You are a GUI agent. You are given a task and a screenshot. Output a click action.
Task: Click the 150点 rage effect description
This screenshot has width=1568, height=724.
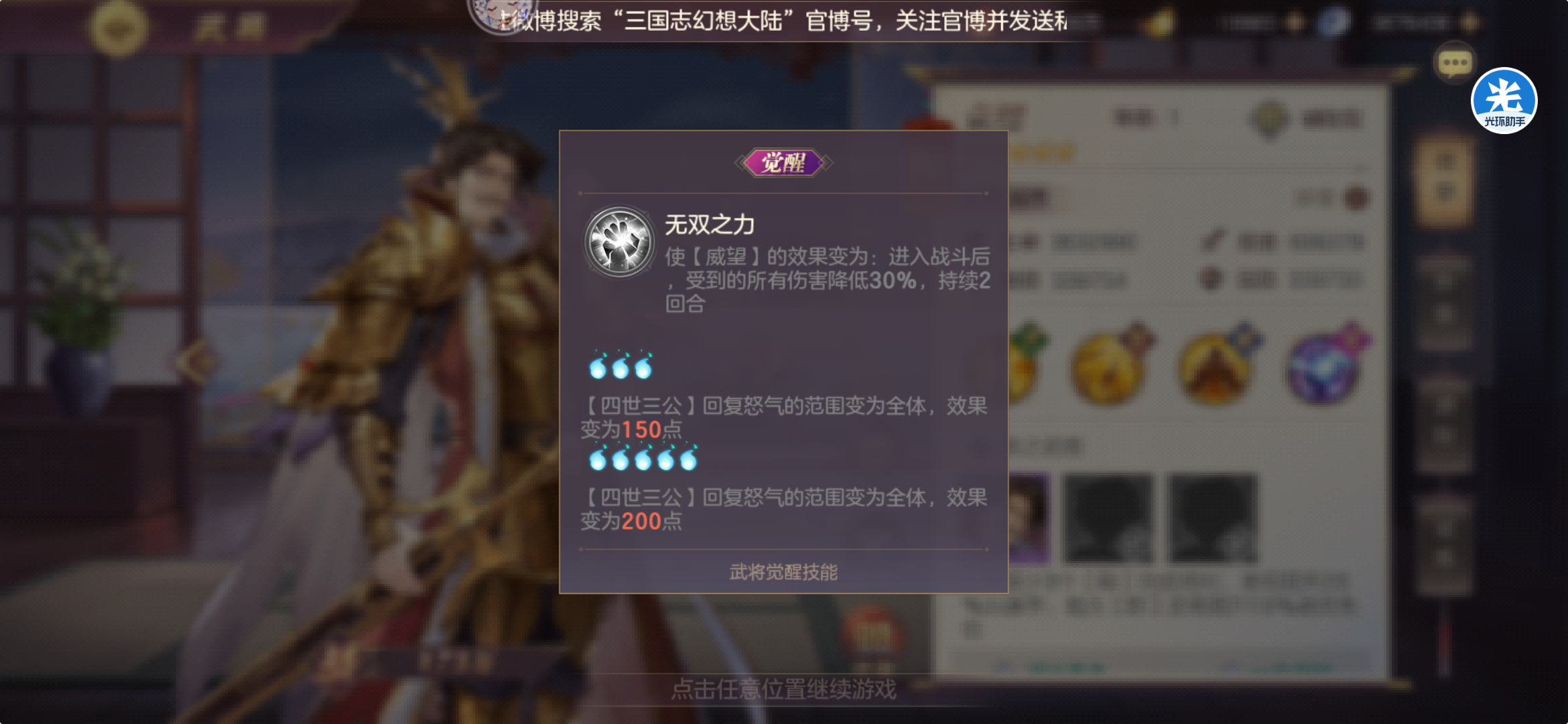(x=783, y=418)
